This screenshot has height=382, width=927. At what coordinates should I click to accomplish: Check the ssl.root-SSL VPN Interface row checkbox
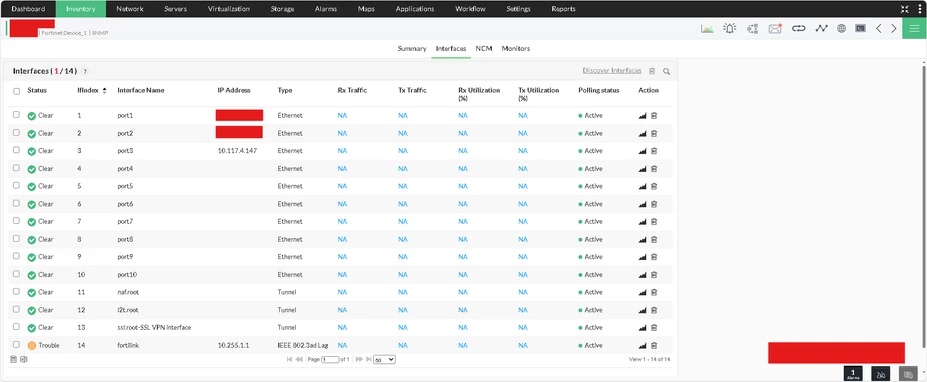click(17, 326)
